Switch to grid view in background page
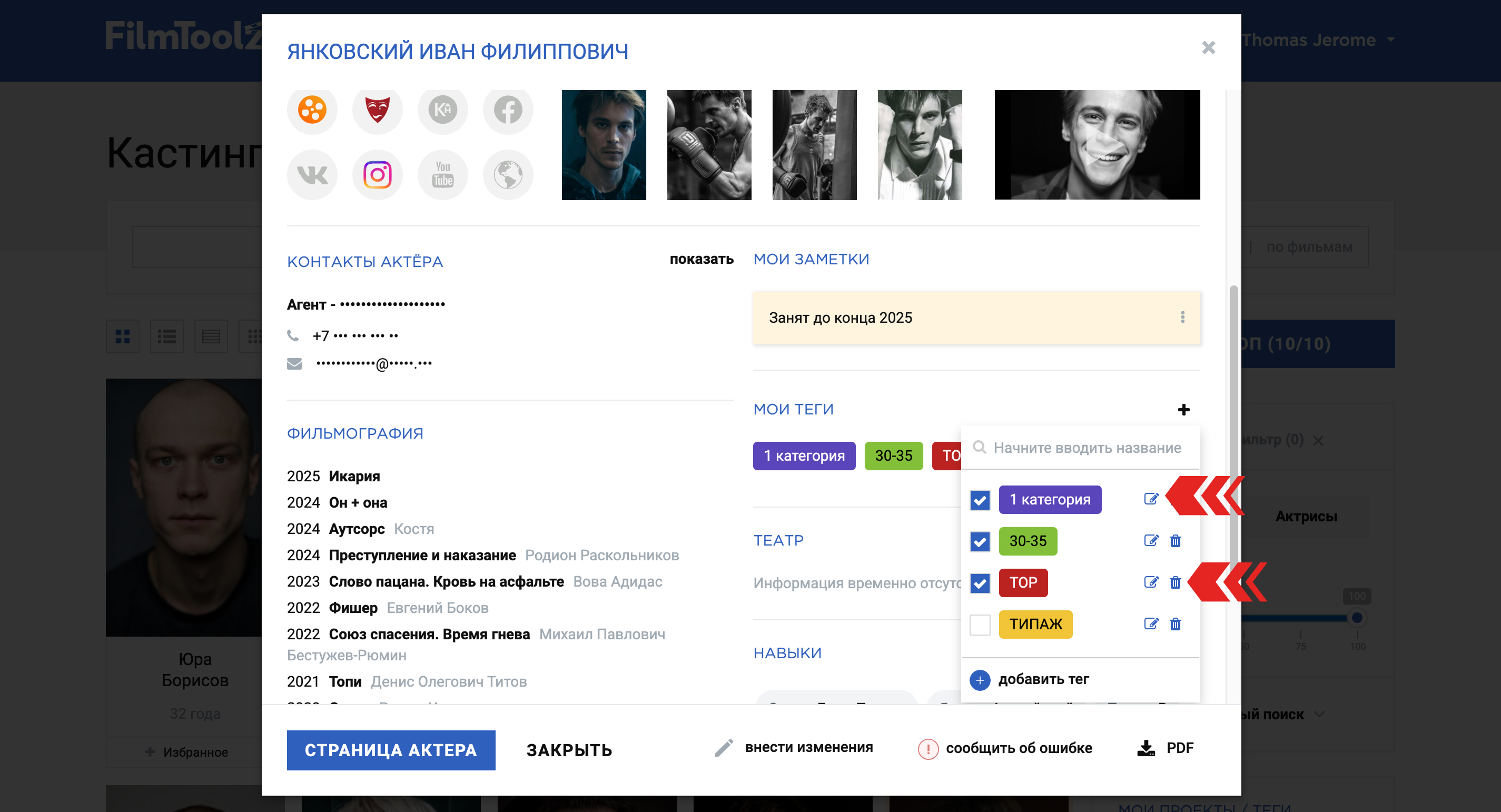The width and height of the screenshot is (1501, 812). click(122, 336)
